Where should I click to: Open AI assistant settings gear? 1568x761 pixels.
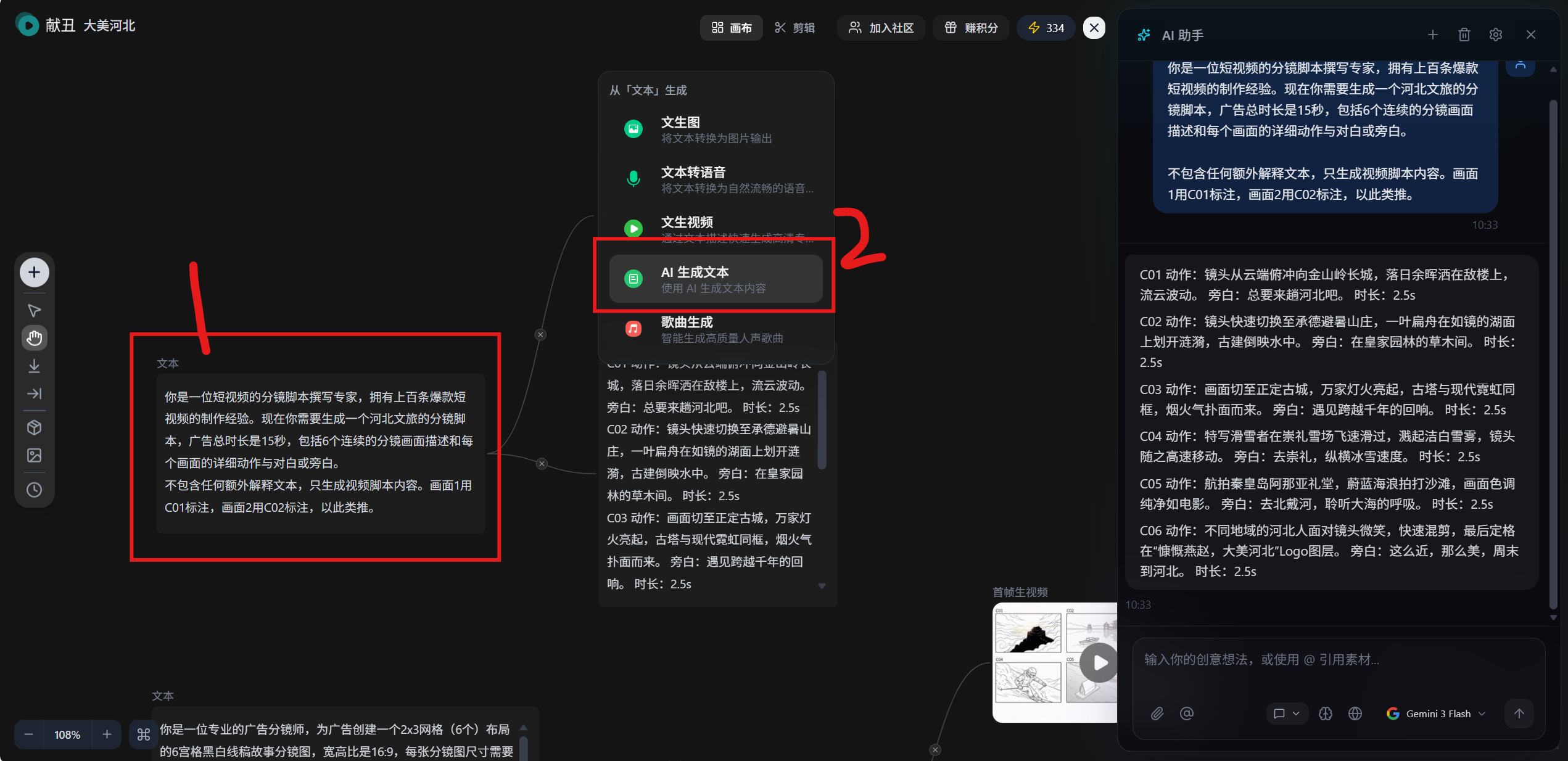(x=1496, y=35)
